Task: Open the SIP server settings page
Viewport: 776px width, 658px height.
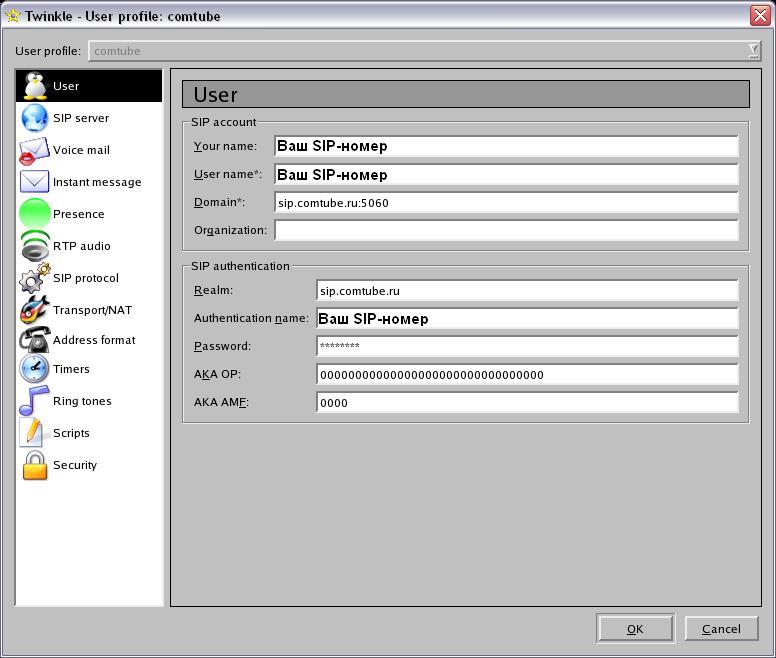Action: (89, 118)
